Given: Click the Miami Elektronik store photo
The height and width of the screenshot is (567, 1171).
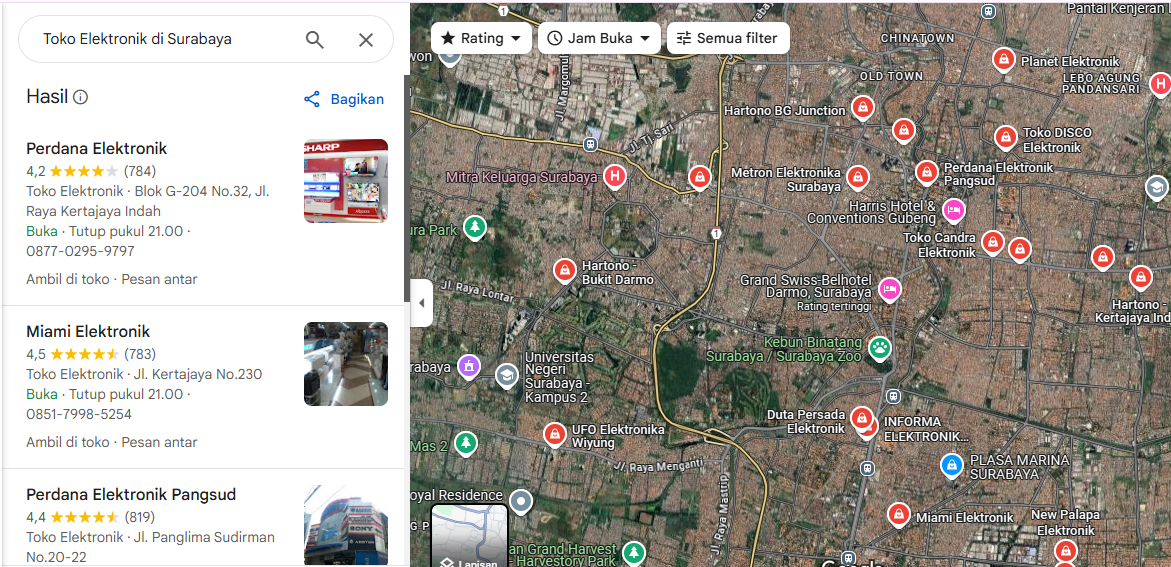Looking at the screenshot, I should [x=346, y=364].
